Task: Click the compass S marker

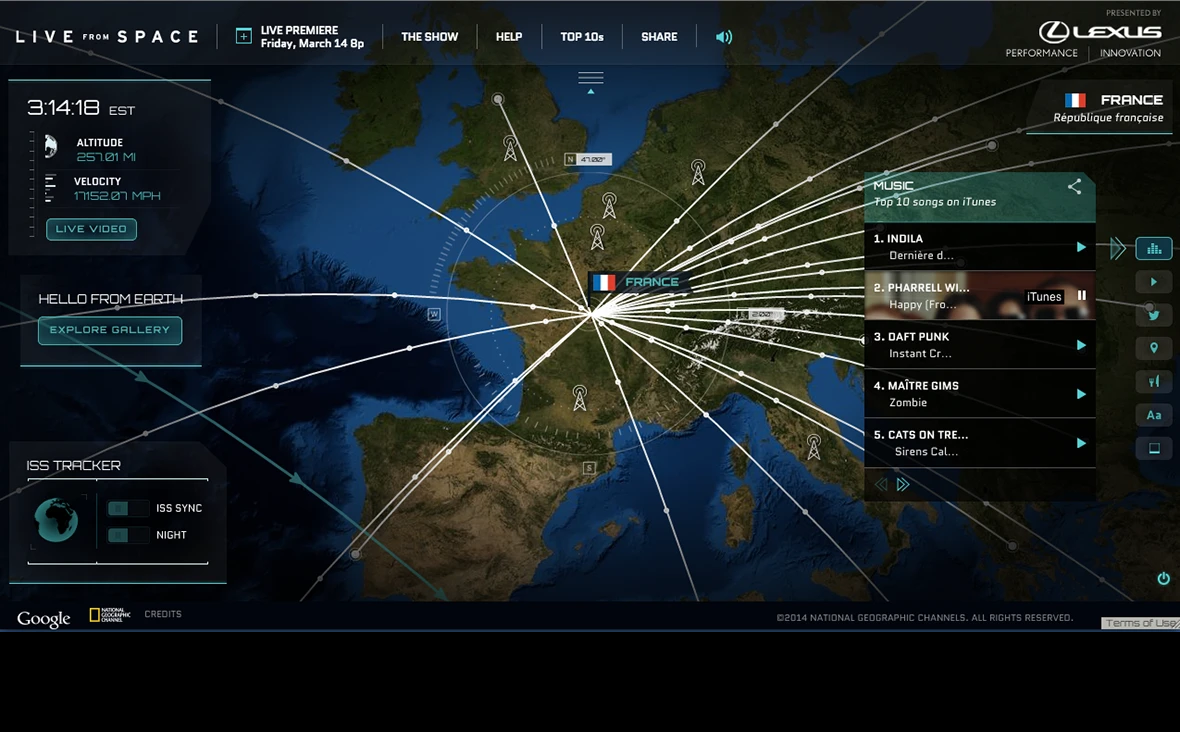Action: pos(589,468)
